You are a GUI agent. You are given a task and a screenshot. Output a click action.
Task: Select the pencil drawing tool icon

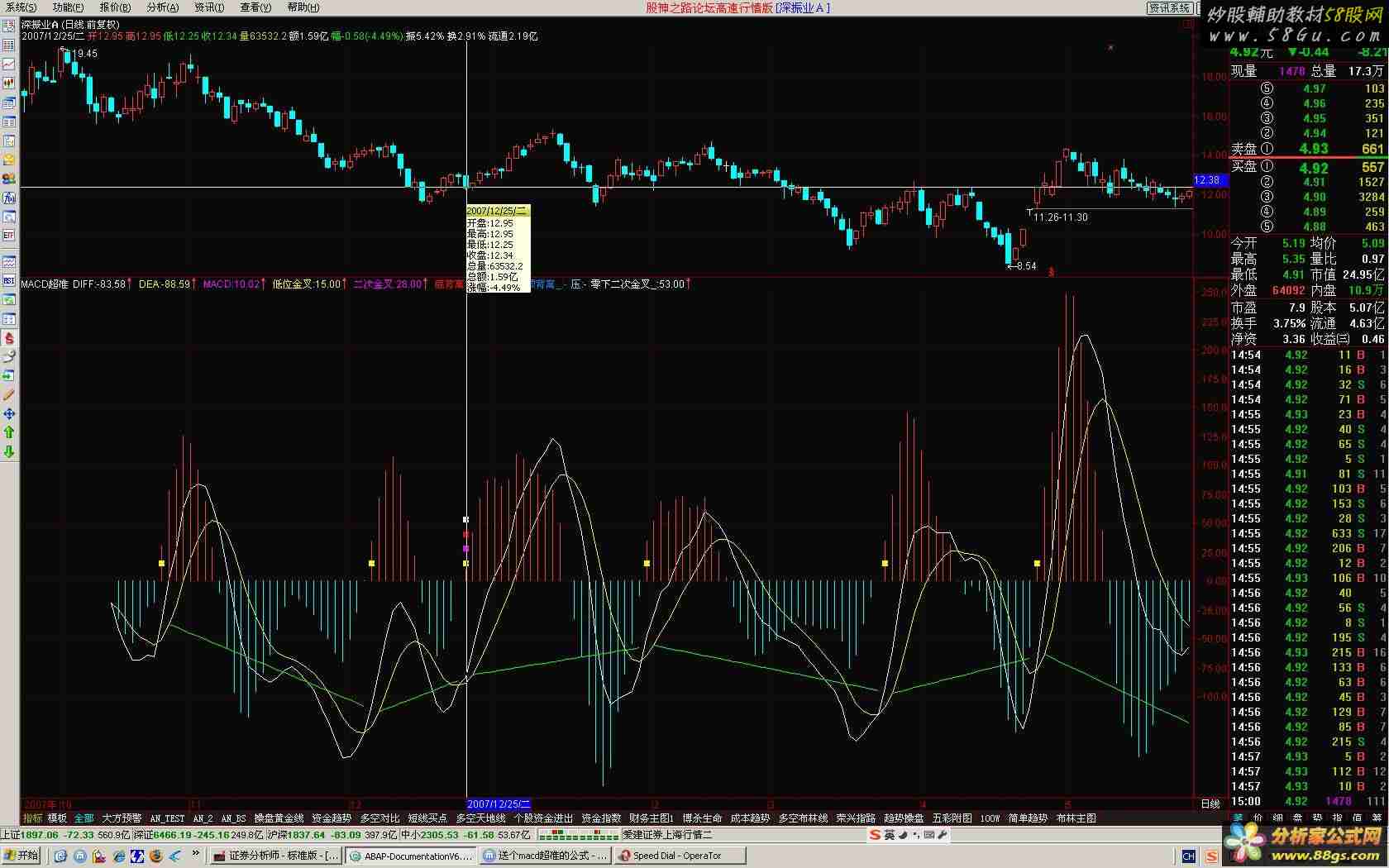point(9,394)
